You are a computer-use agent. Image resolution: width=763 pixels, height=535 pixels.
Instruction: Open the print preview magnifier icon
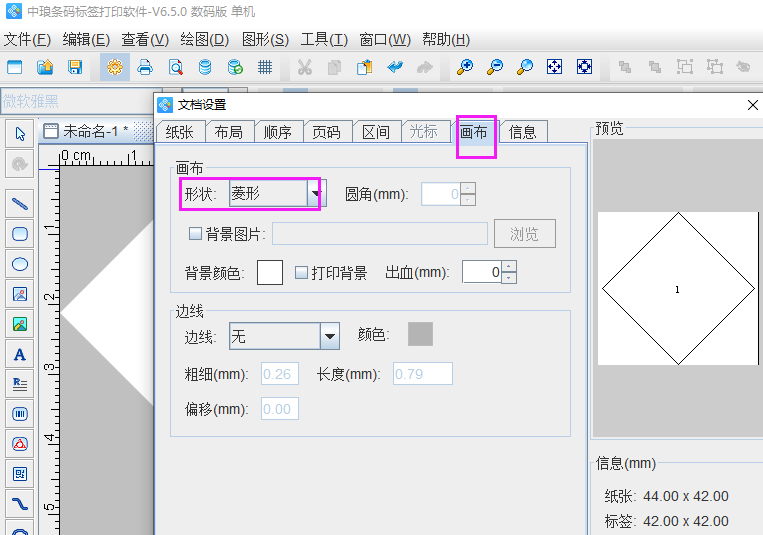coord(175,67)
